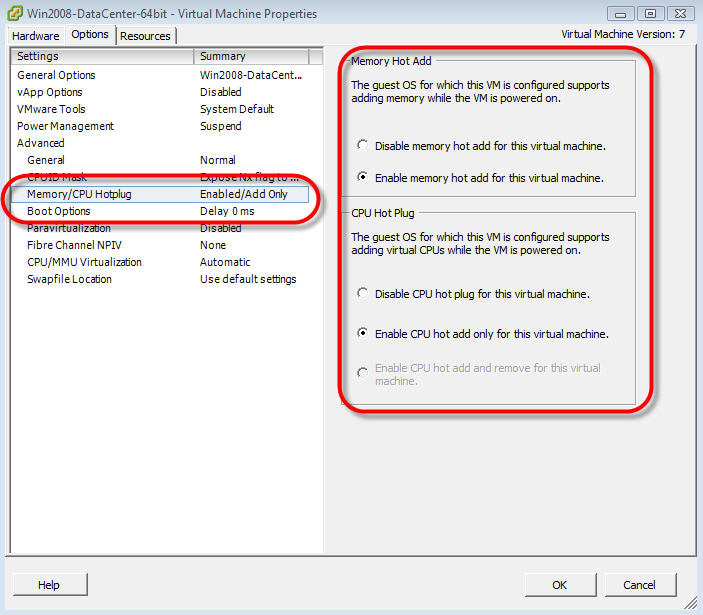Viewport: 703px width, 615px height.
Task: Select General Options in settings list
Action: (x=161, y=75)
